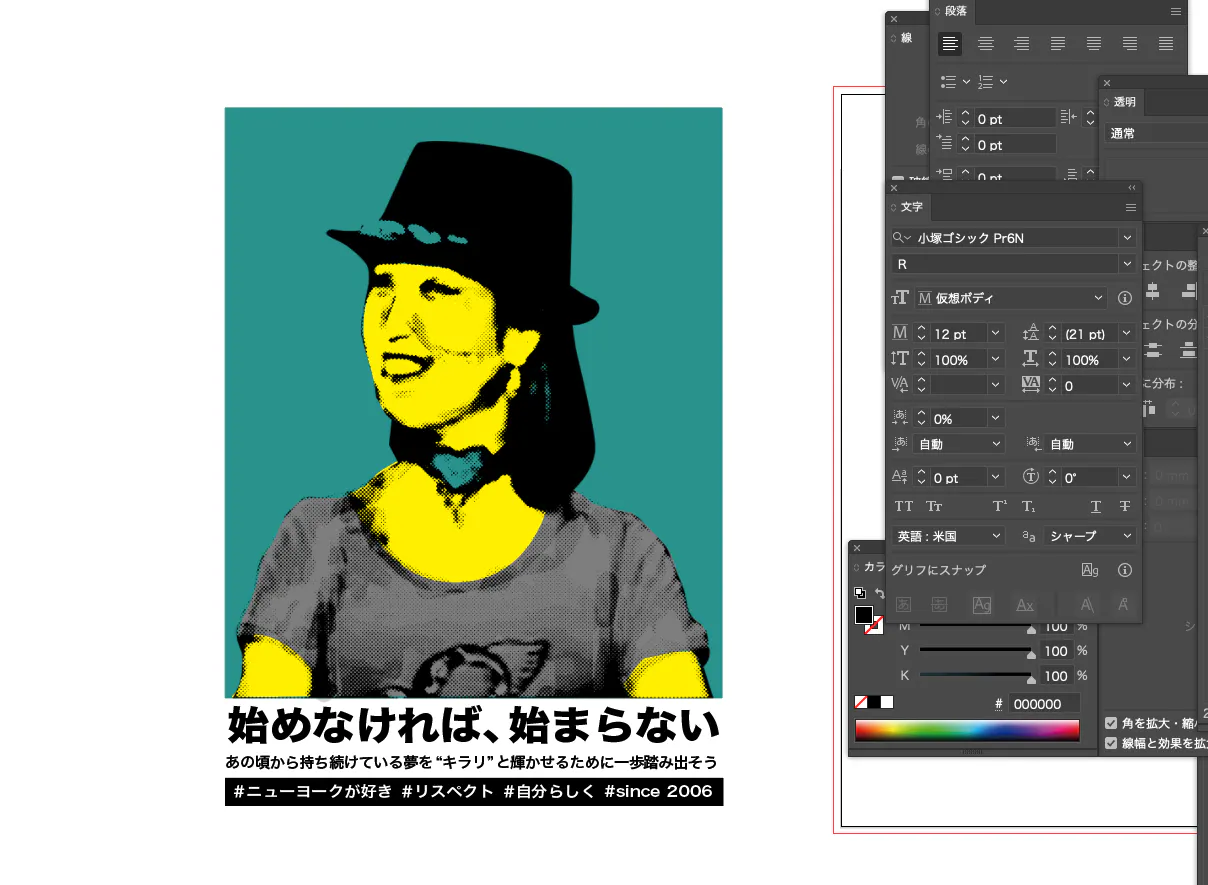Viewport: 1208px width, 885px height.
Task: Toggle 角を拡大・縮小 checkbox
Action: 1111,723
